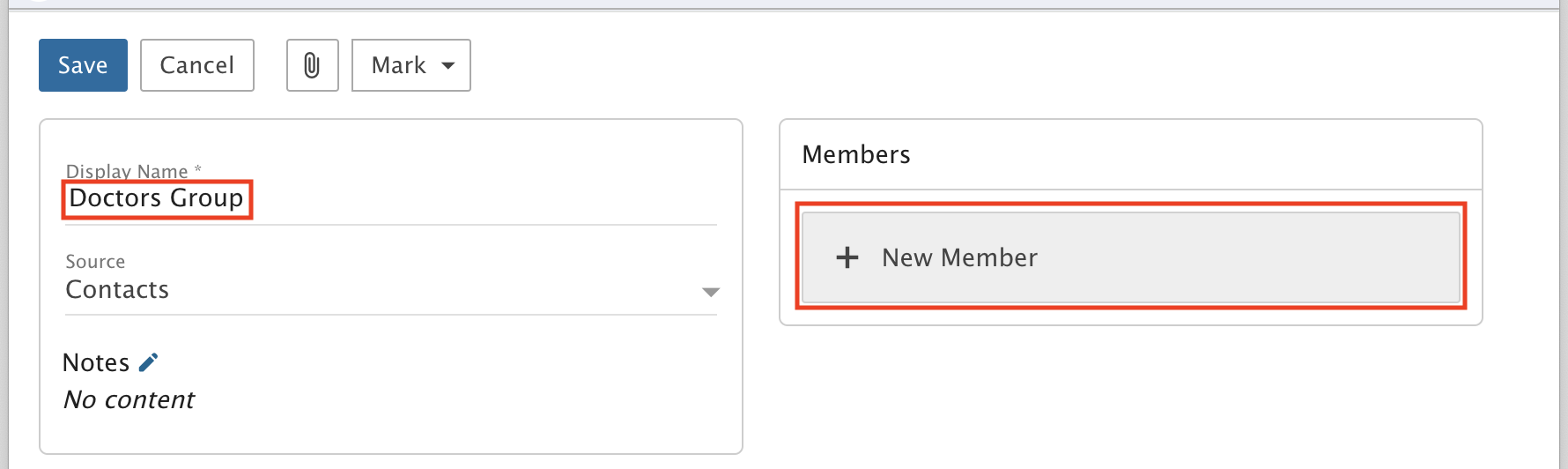Edit notes with the pencil icon
1568x469 pixels.
coord(149,362)
